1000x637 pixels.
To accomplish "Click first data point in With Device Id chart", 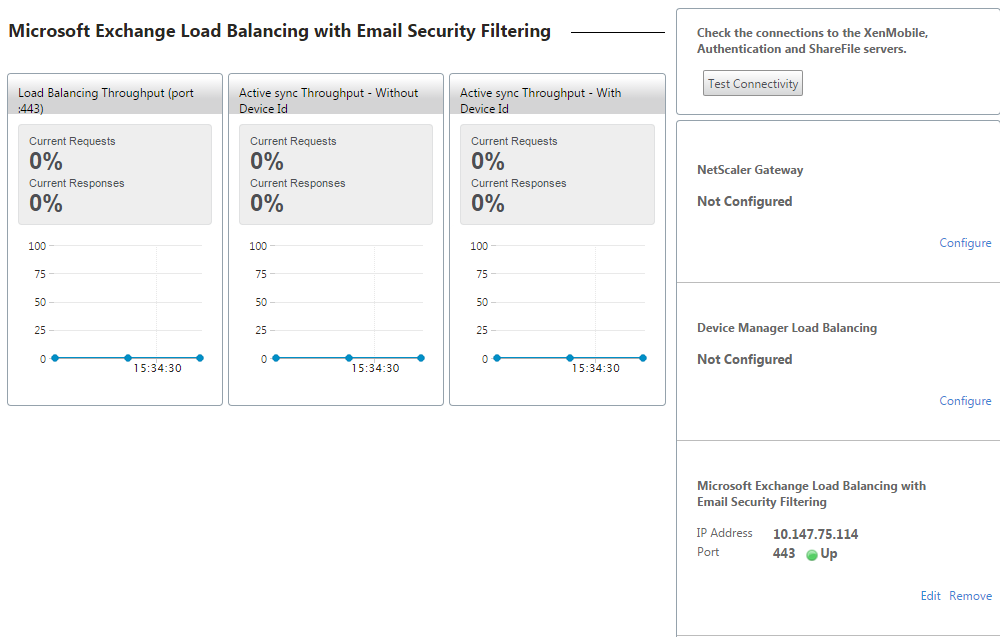I will point(497,357).
